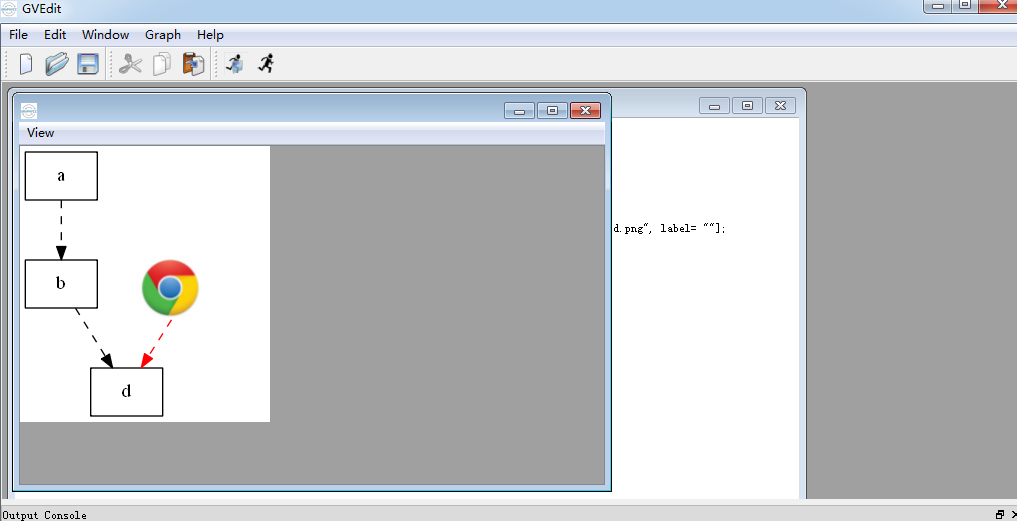Close the background editor window
Screen dimensions: 1017x521
tap(780, 106)
